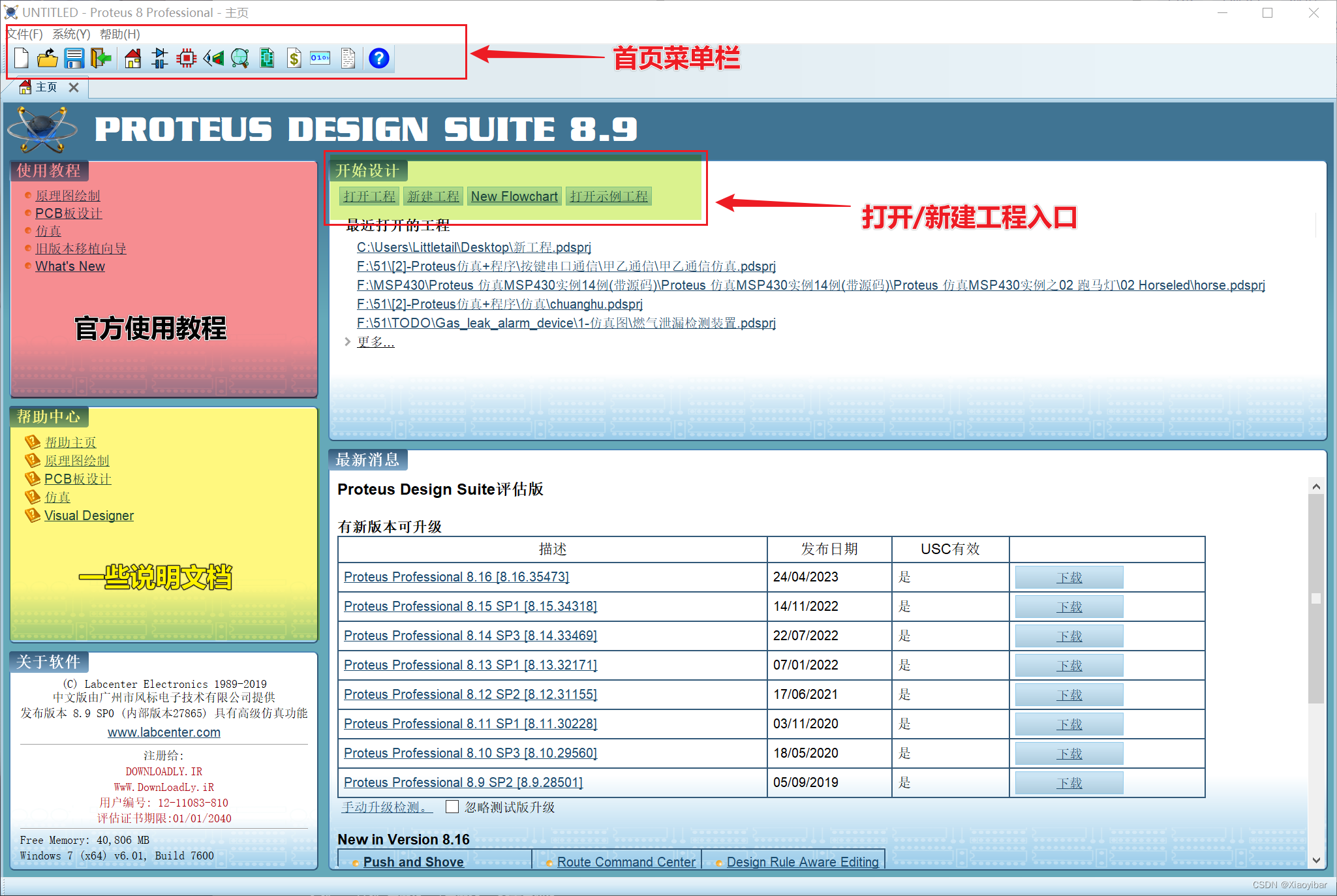Screen dimensions: 1337x896
Task: Open the Design Explorer icon
Action: click(266, 58)
